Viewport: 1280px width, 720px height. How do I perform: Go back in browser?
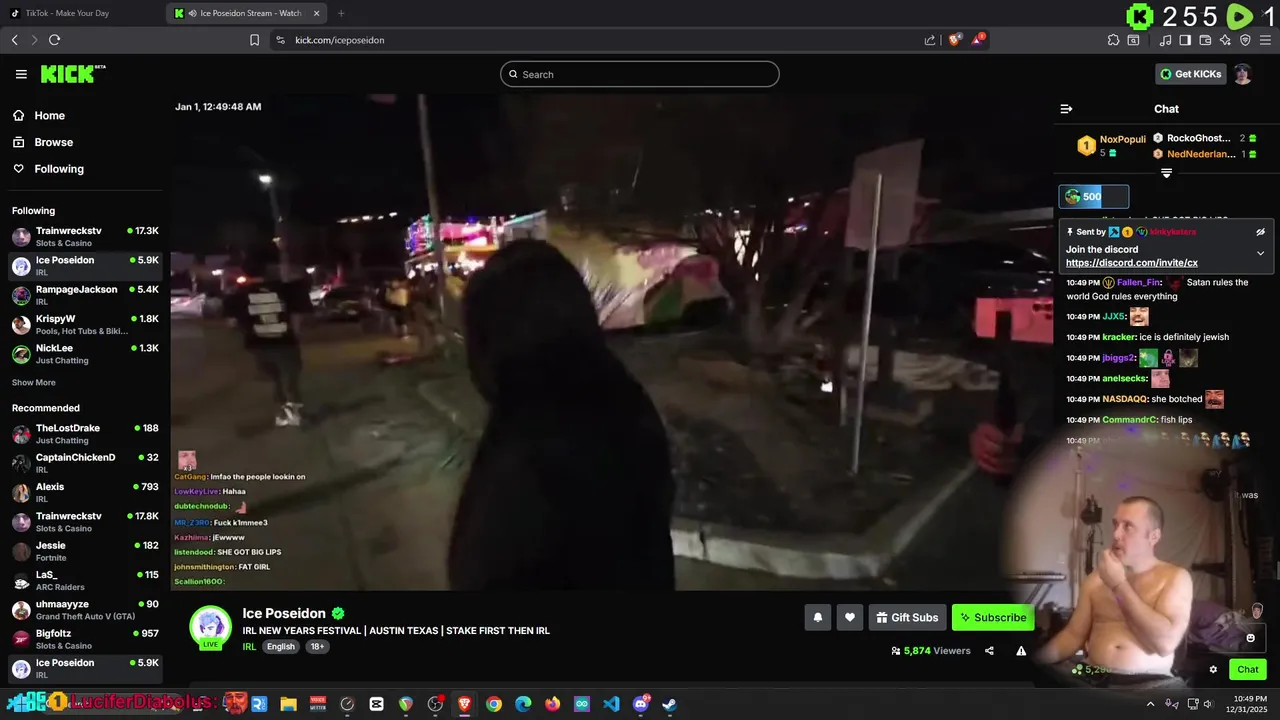click(14, 40)
